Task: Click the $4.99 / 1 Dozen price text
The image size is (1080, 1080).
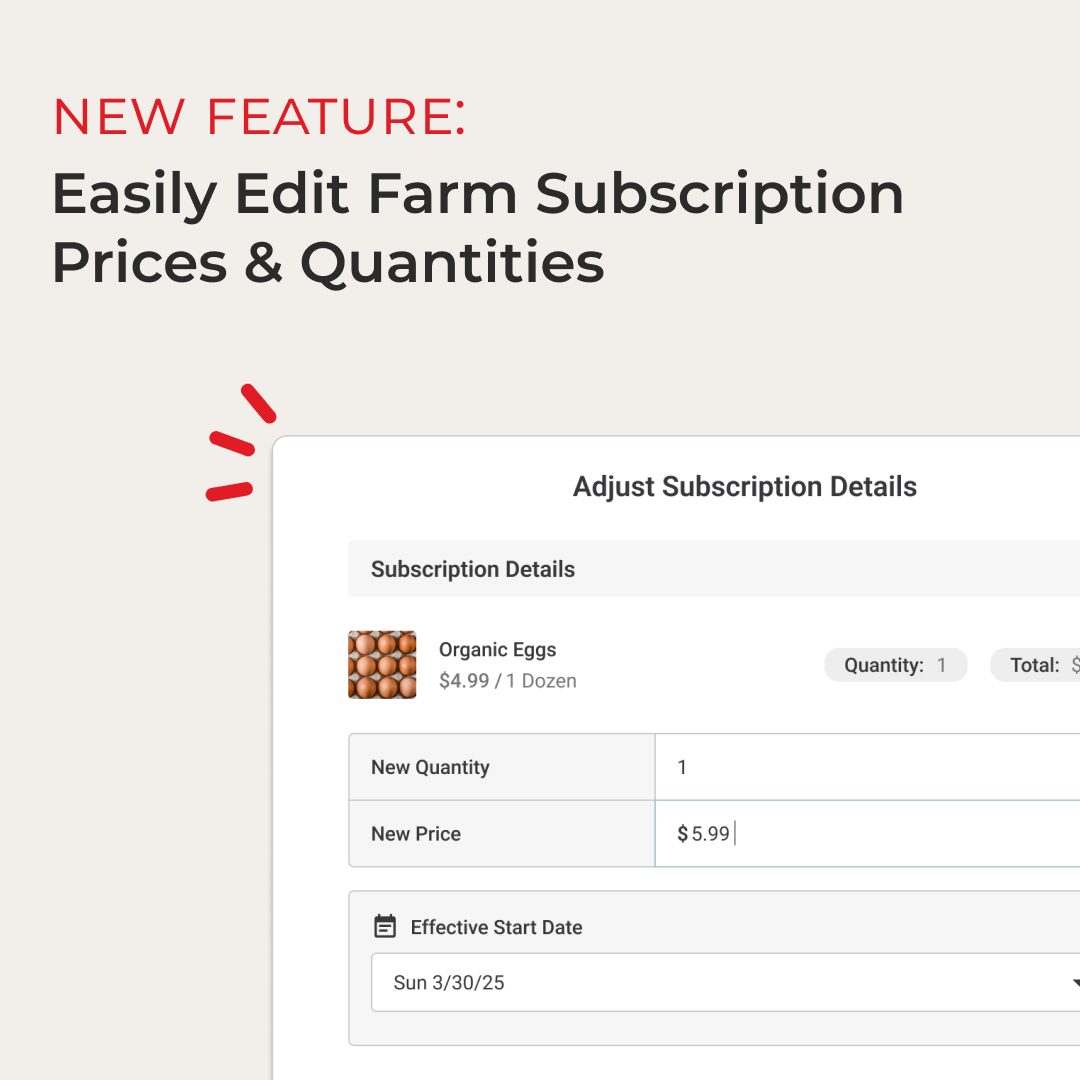Action: coord(508,681)
